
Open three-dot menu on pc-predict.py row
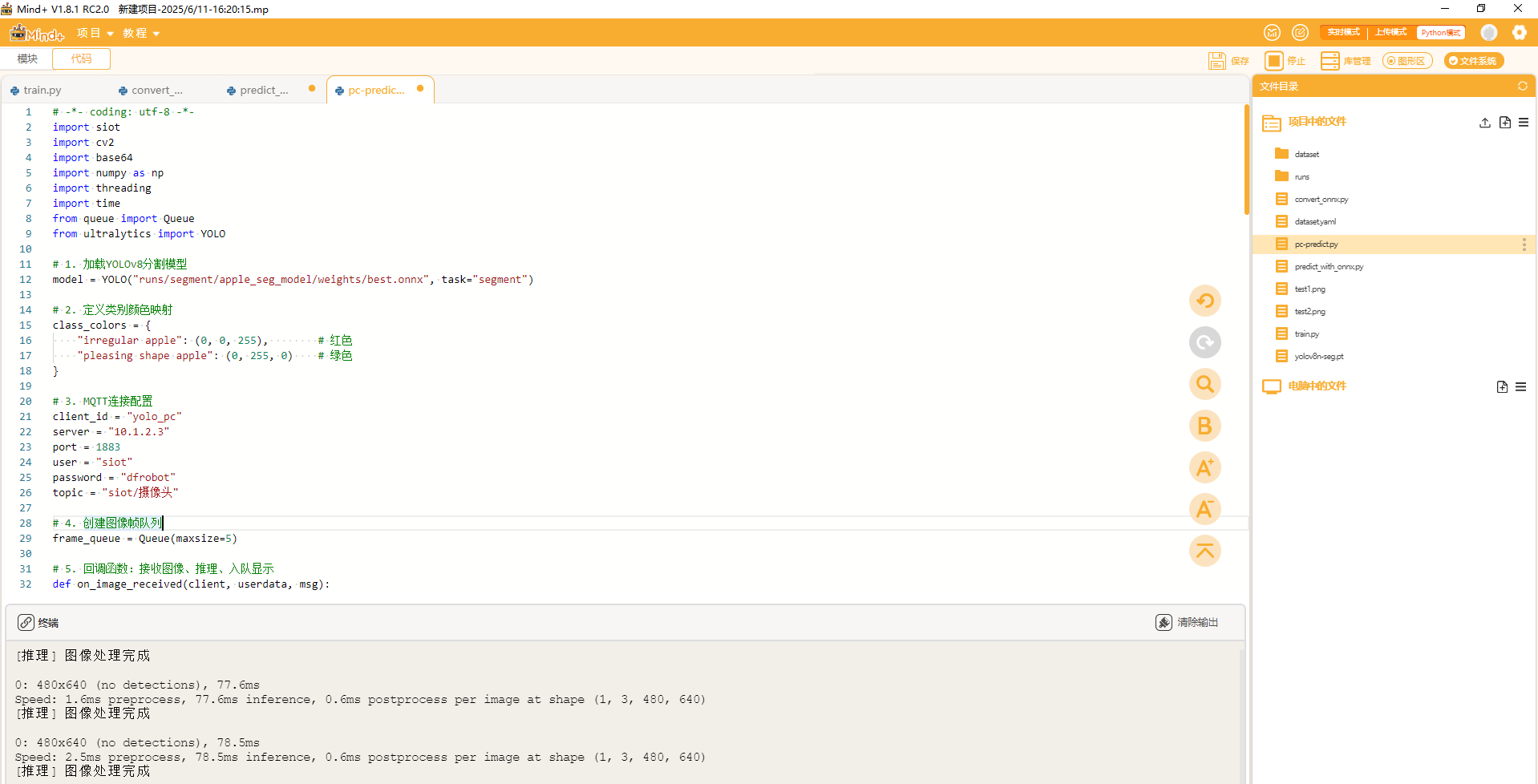(x=1524, y=244)
